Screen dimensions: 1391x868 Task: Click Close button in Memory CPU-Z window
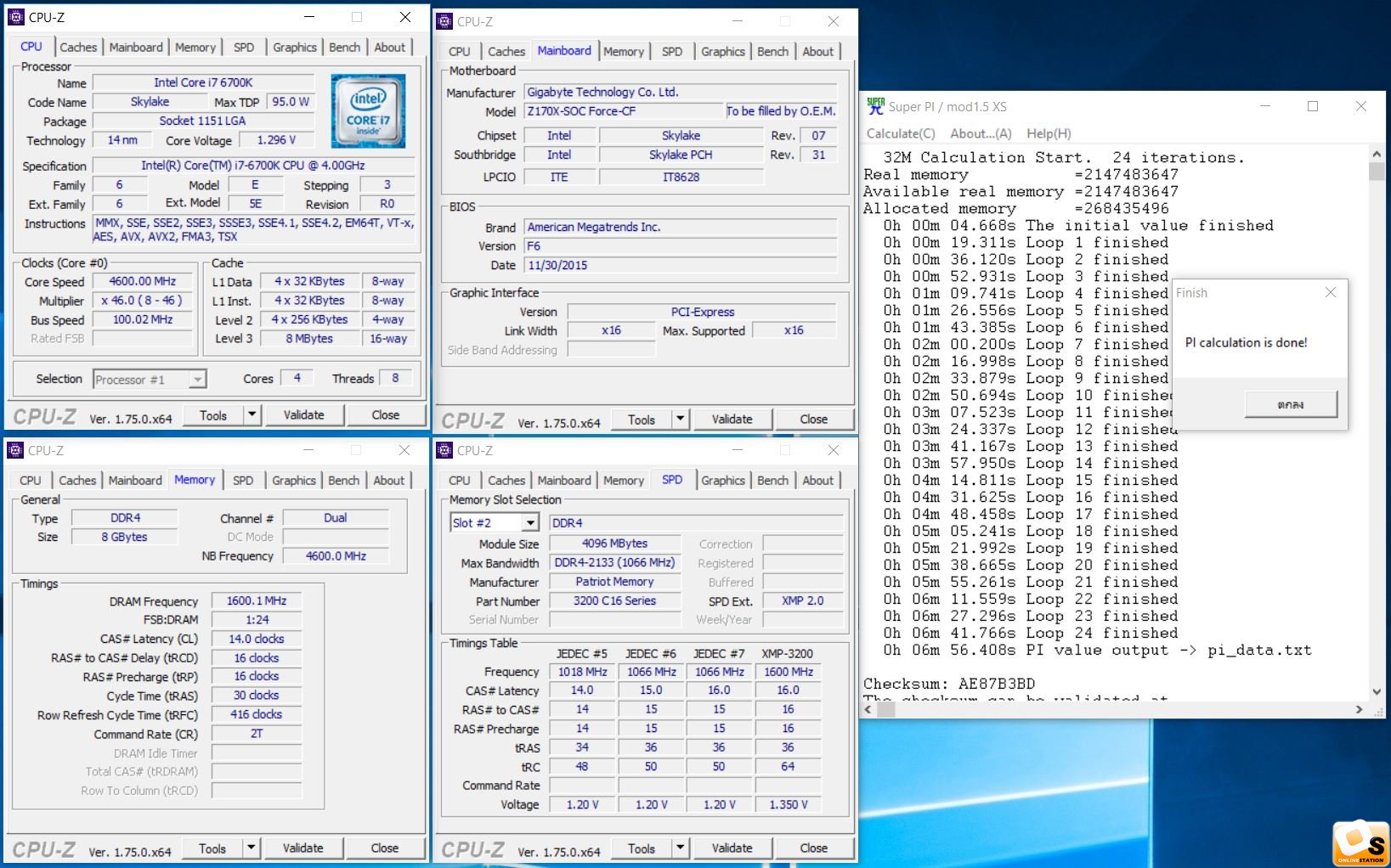(x=384, y=848)
